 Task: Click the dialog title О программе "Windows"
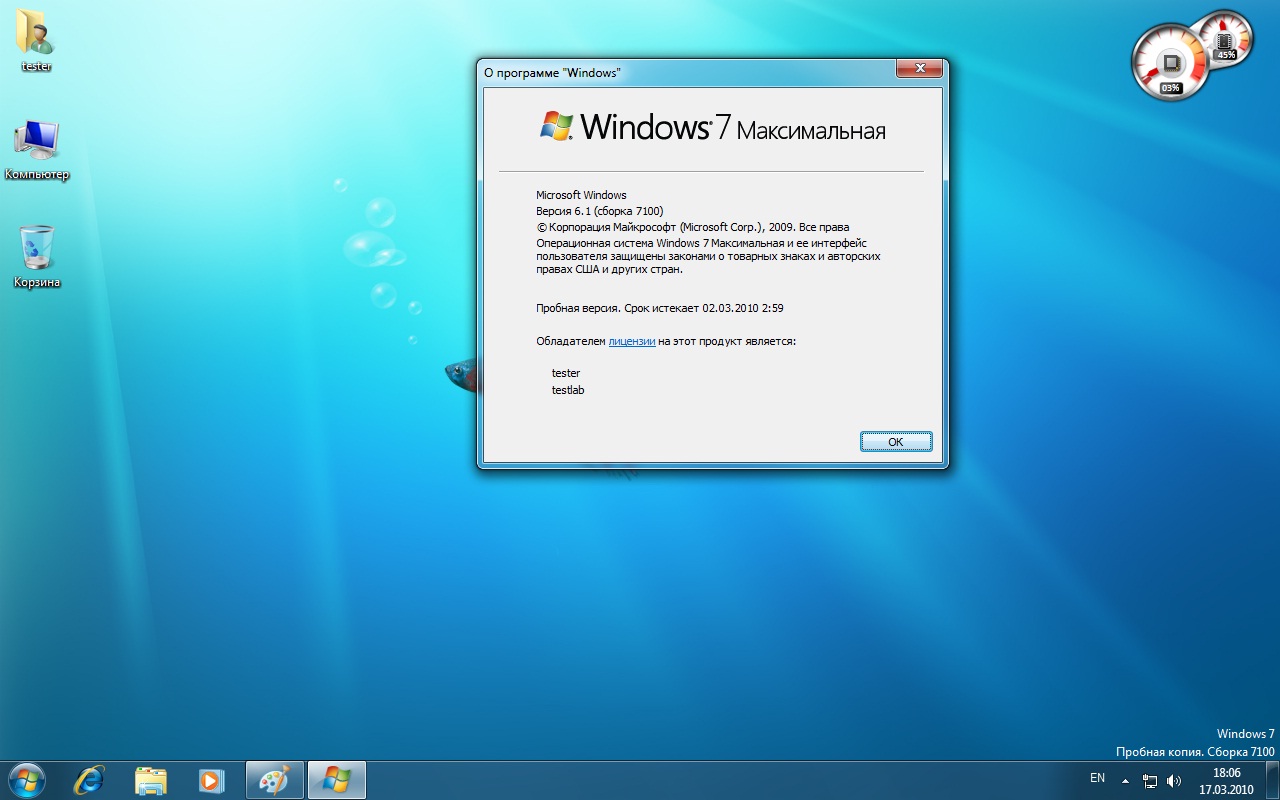552,73
